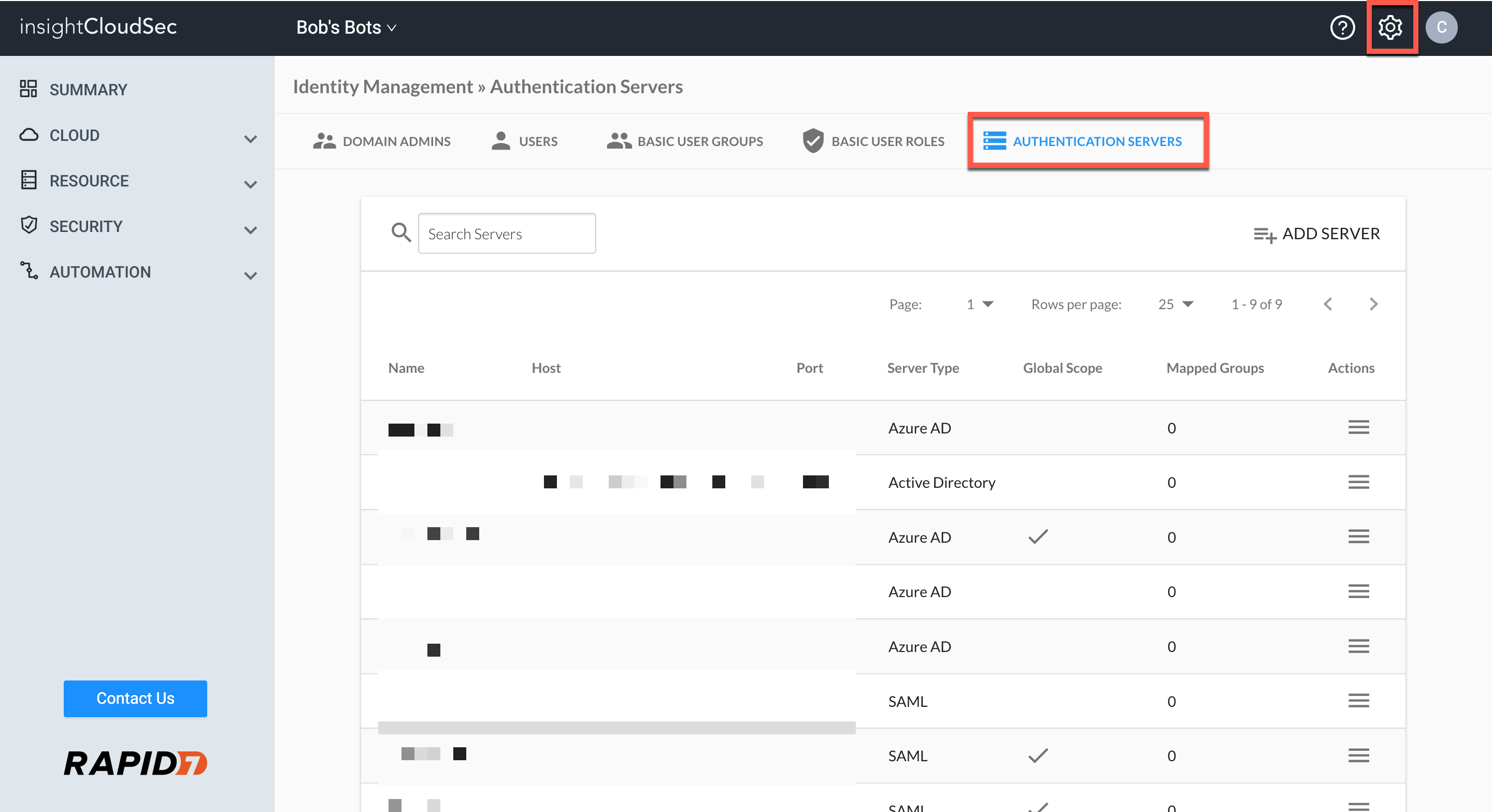The height and width of the screenshot is (812, 1492).
Task: Open the Bob's Bots organization dropdown
Action: [x=346, y=27]
